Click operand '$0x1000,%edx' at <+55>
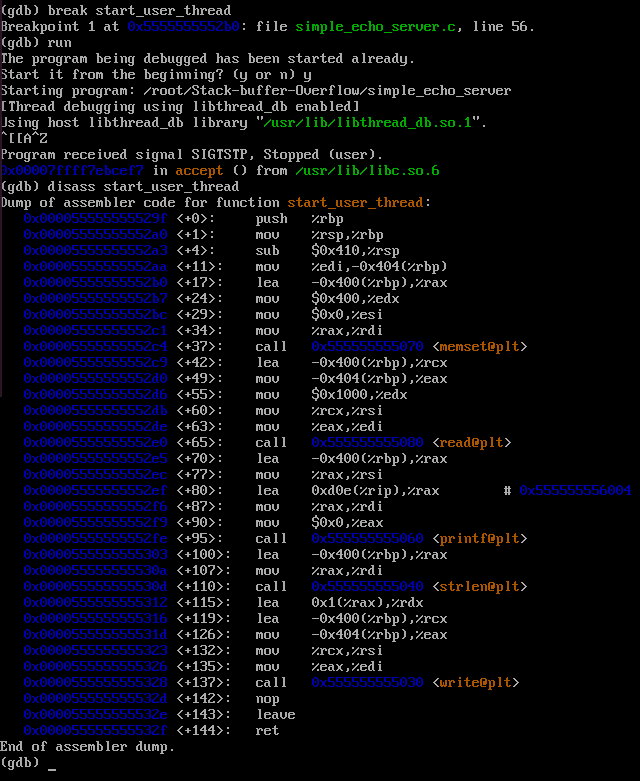Screen dimensions: 640x781 point(359,394)
